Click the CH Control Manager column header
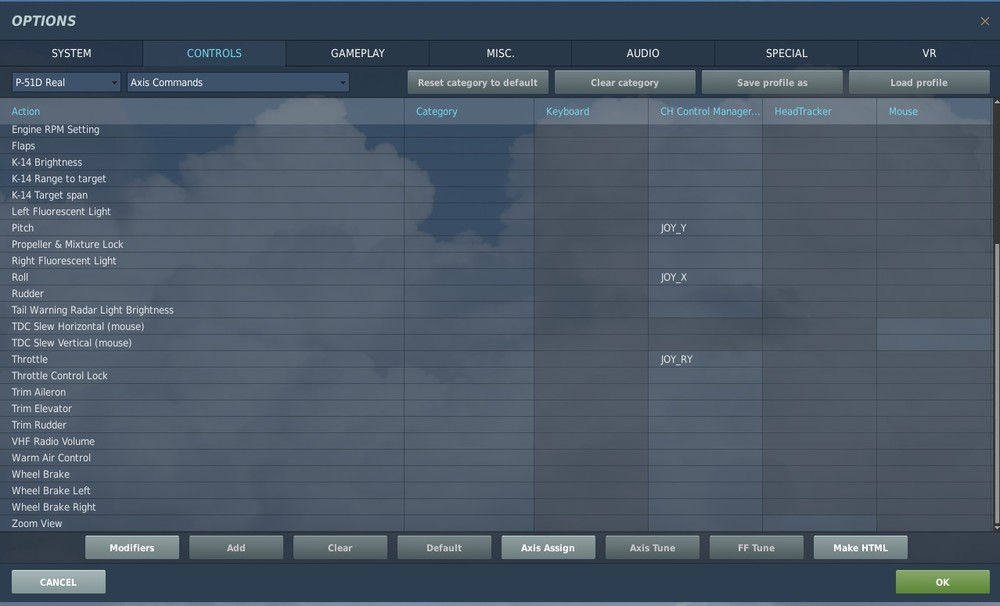This screenshot has height=606, width=1000. coord(705,111)
